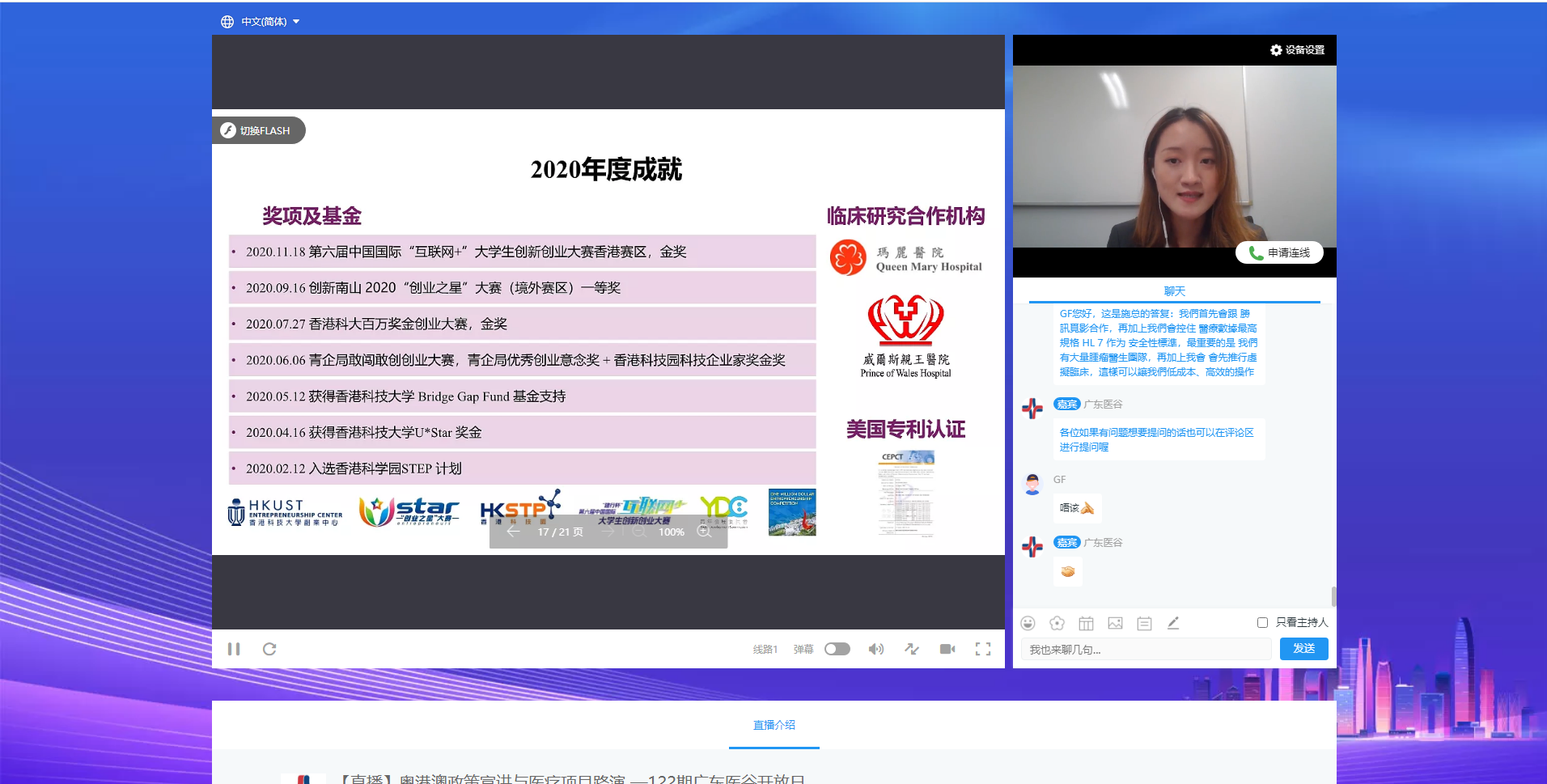Click the refresh stream icon
The height and width of the screenshot is (784, 1547).
click(x=269, y=649)
